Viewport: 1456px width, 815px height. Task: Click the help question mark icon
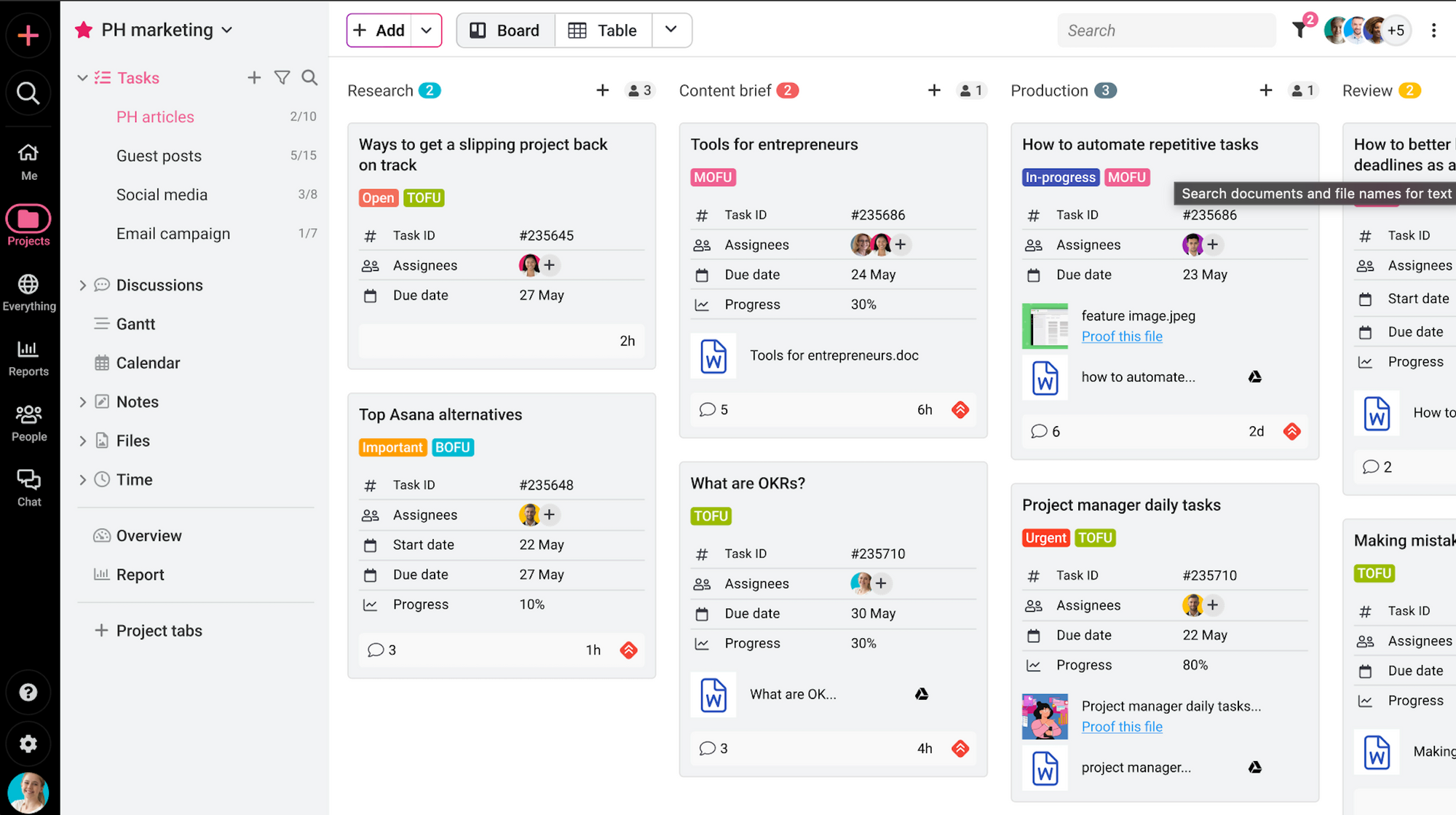28,692
